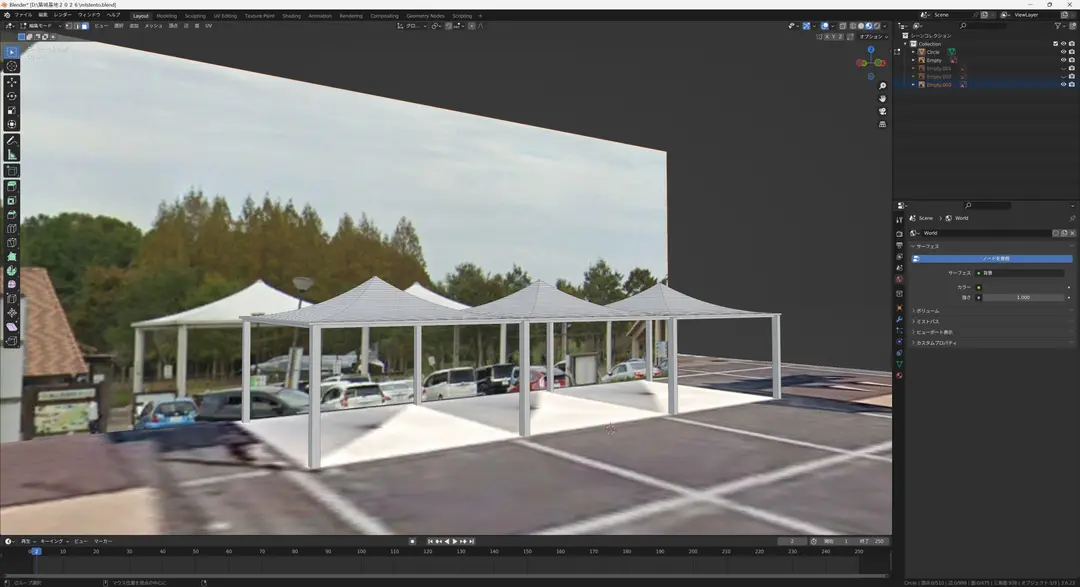Click the カラー color swatch field
This screenshot has height=587, width=1080.
pyautogui.click(x=1023, y=287)
